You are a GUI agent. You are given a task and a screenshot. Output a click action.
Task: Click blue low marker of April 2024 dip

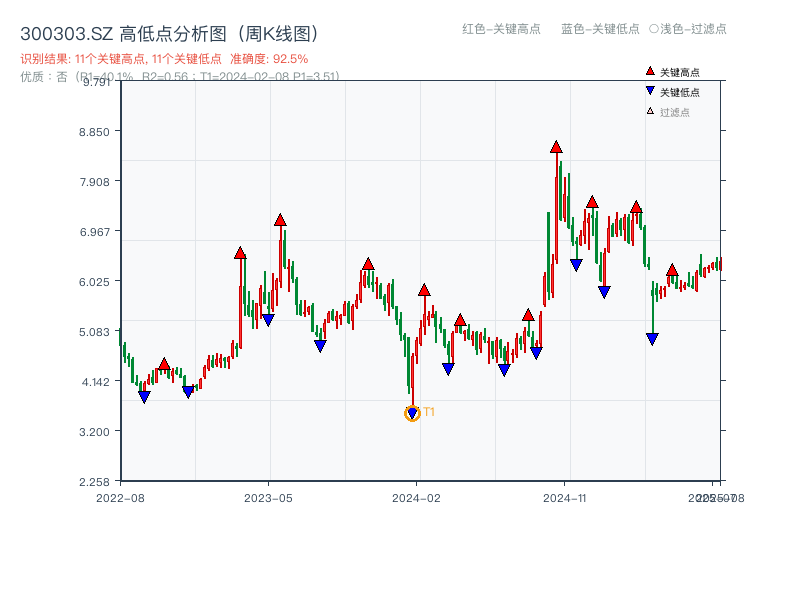[448, 369]
